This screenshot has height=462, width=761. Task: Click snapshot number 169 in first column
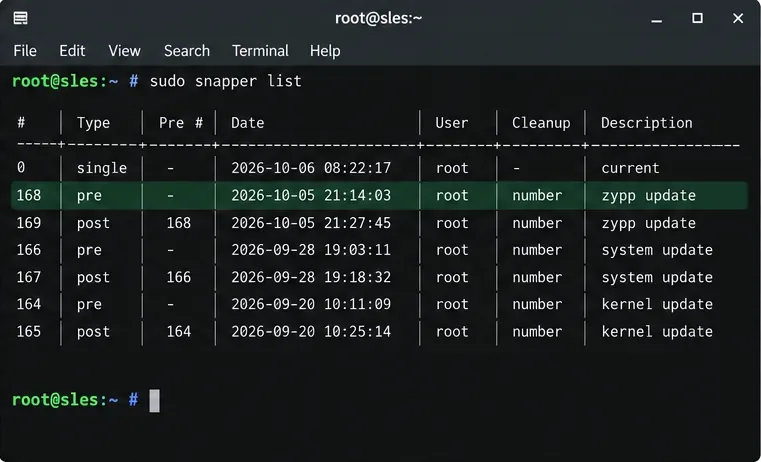click(x=29, y=223)
